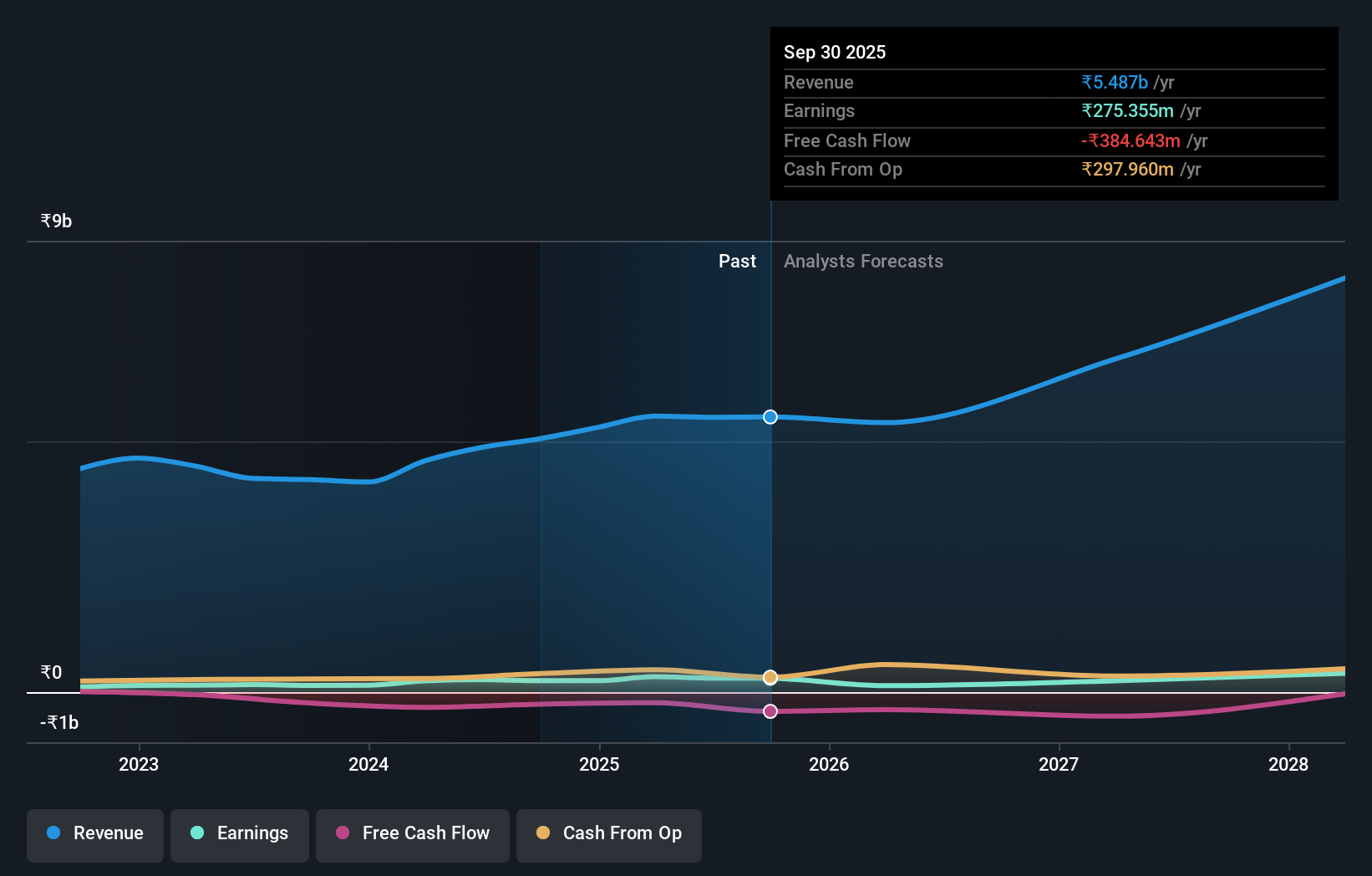1372x876 pixels.
Task: Toggle the Revenue series visibility
Action: (x=94, y=835)
